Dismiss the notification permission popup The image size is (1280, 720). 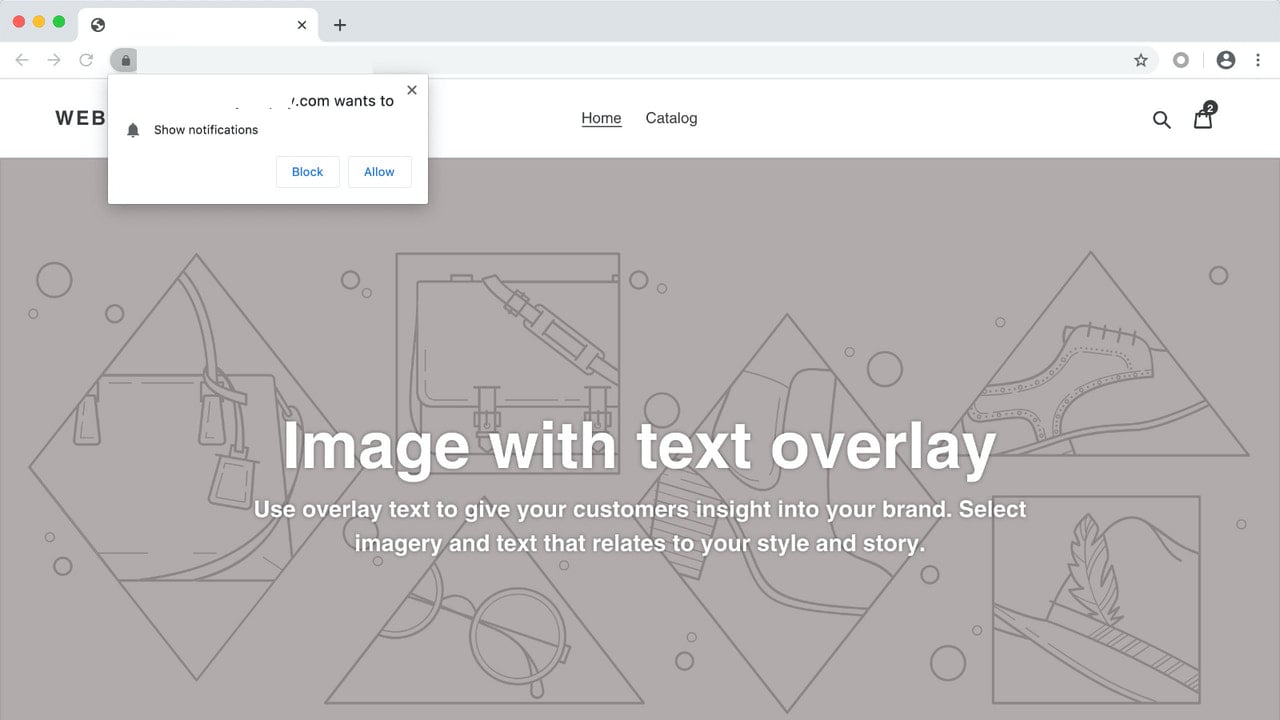[x=412, y=90]
